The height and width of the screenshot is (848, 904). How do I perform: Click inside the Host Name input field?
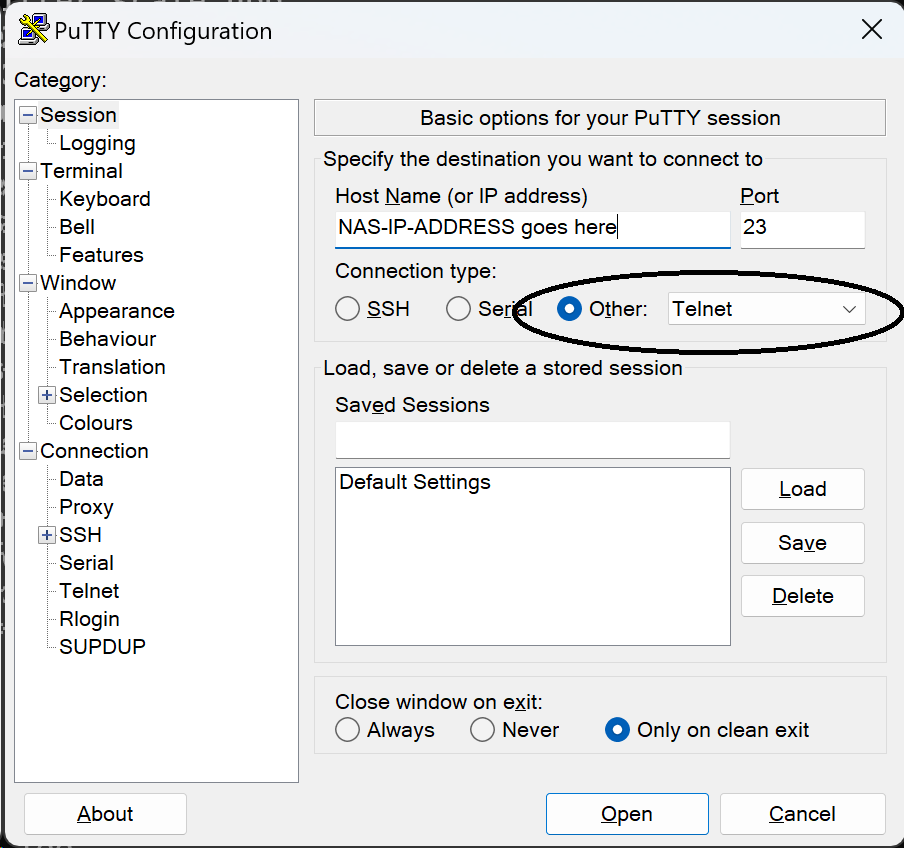click(530, 229)
